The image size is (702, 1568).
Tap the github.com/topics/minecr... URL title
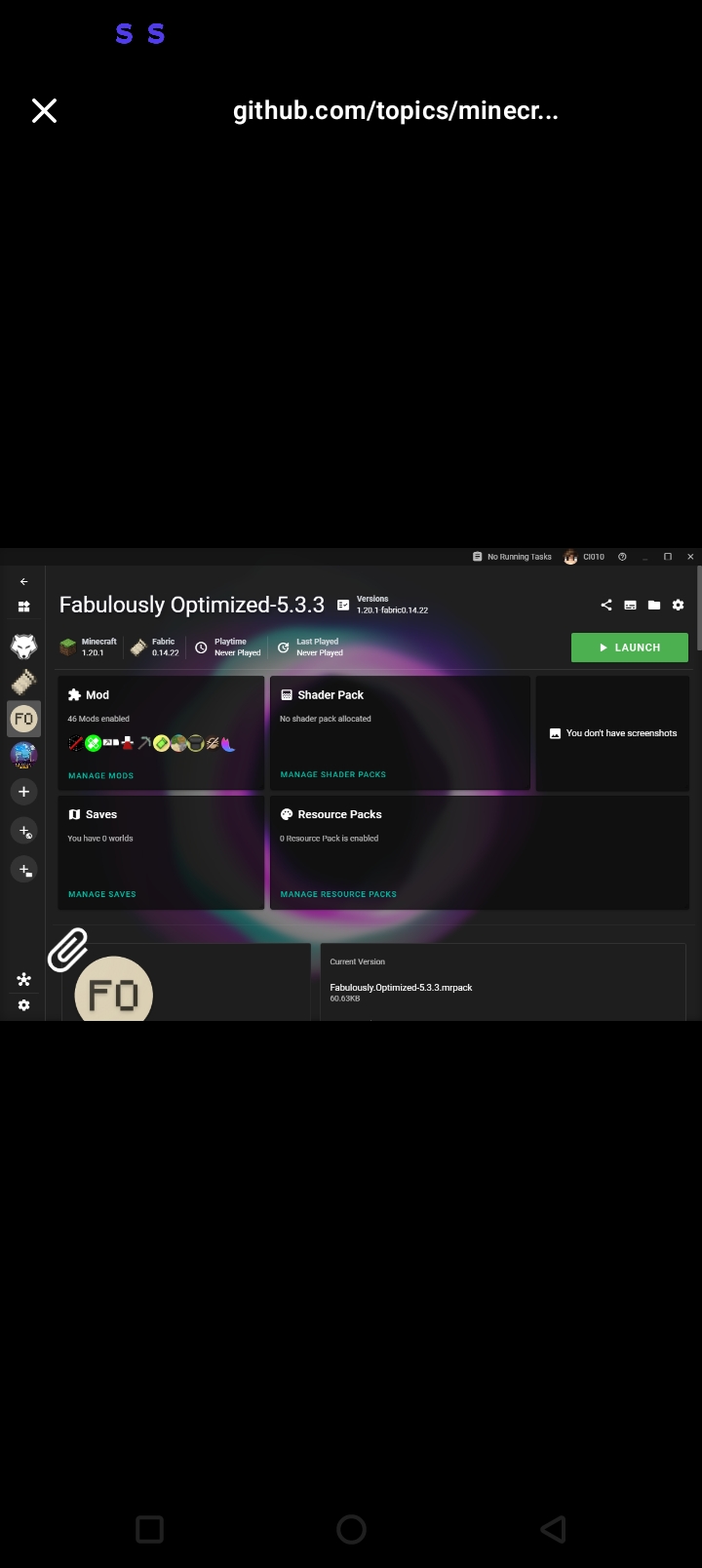pyautogui.click(x=395, y=111)
